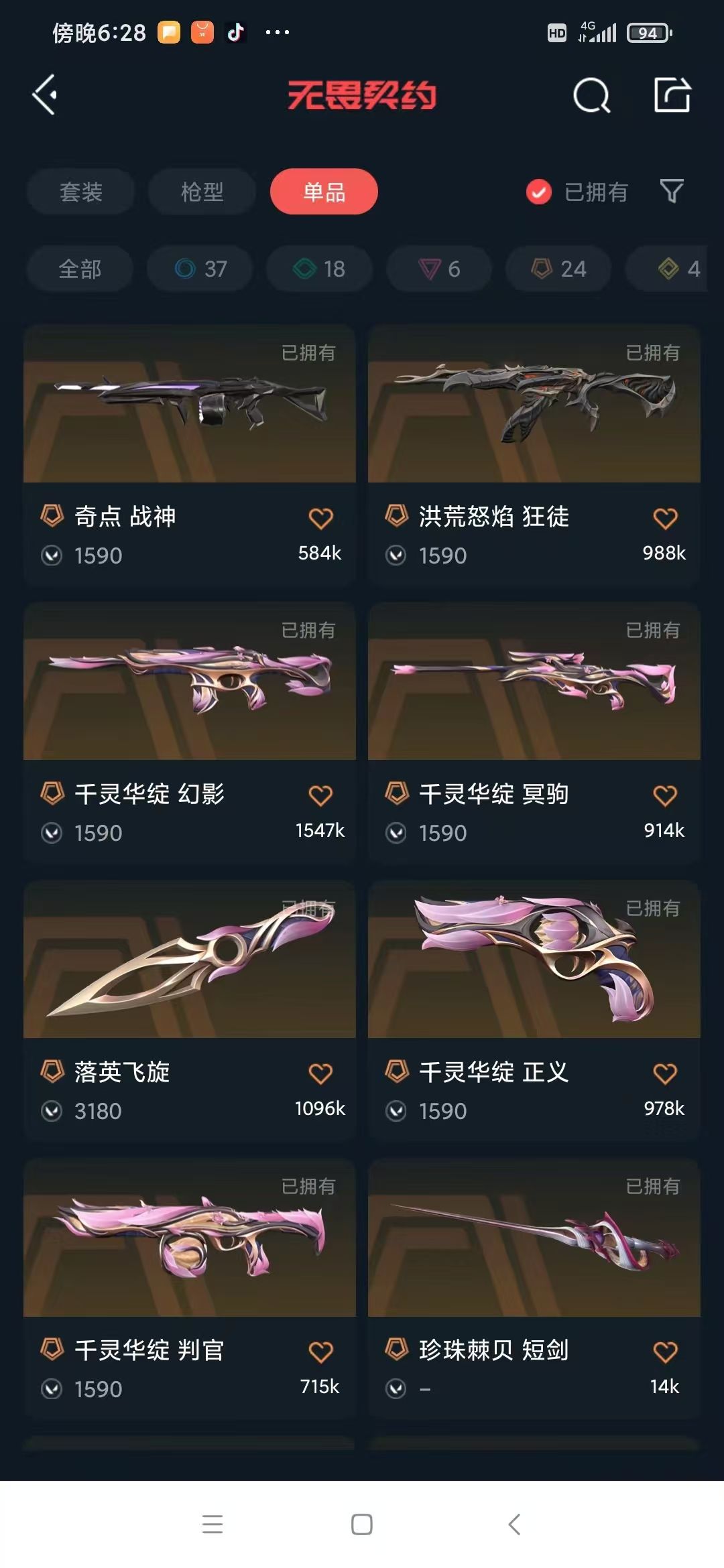Image resolution: width=724 pixels, height=1568 pixels.
Task: Filter by blue tier showing 37
Action: [x=200, y=269]
